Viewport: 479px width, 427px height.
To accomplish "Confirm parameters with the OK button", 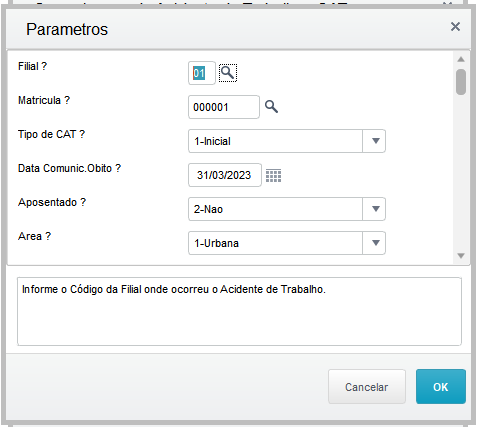I will coord(441,387).
